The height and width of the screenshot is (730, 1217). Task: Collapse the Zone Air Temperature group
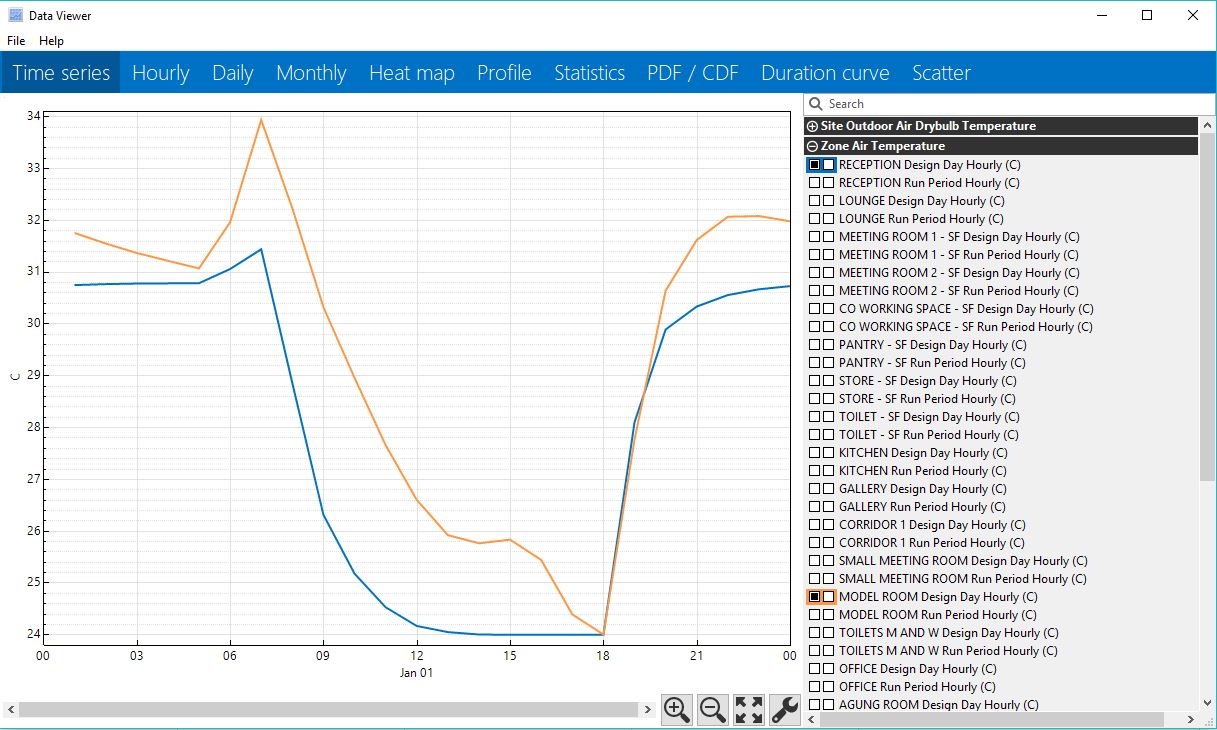[x=812, y=146]
